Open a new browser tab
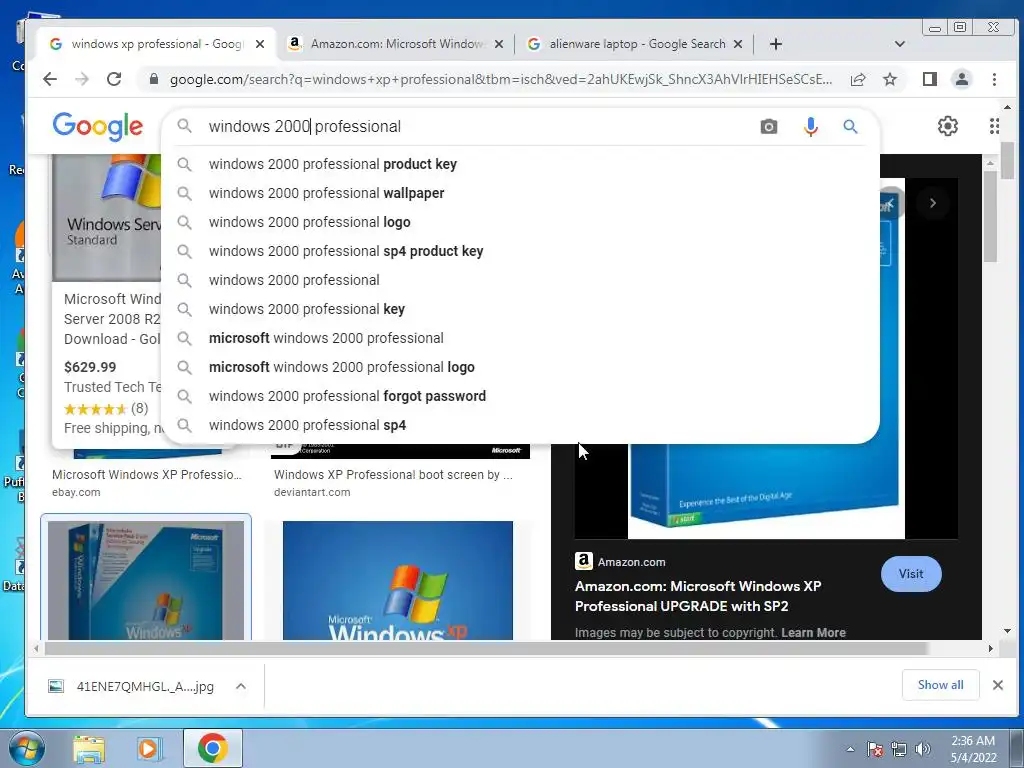 (x=775, y=44)
